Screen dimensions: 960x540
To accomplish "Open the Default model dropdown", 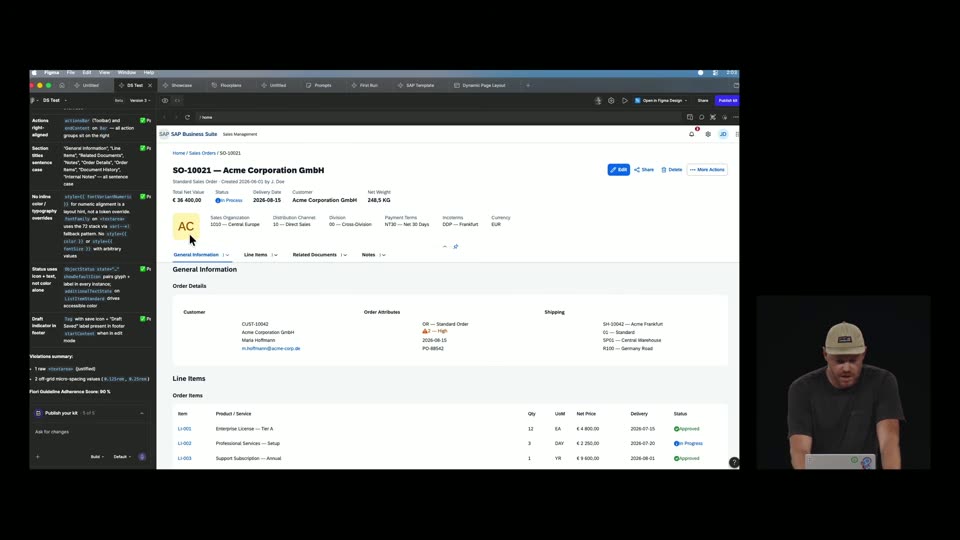I will (122, 457).
